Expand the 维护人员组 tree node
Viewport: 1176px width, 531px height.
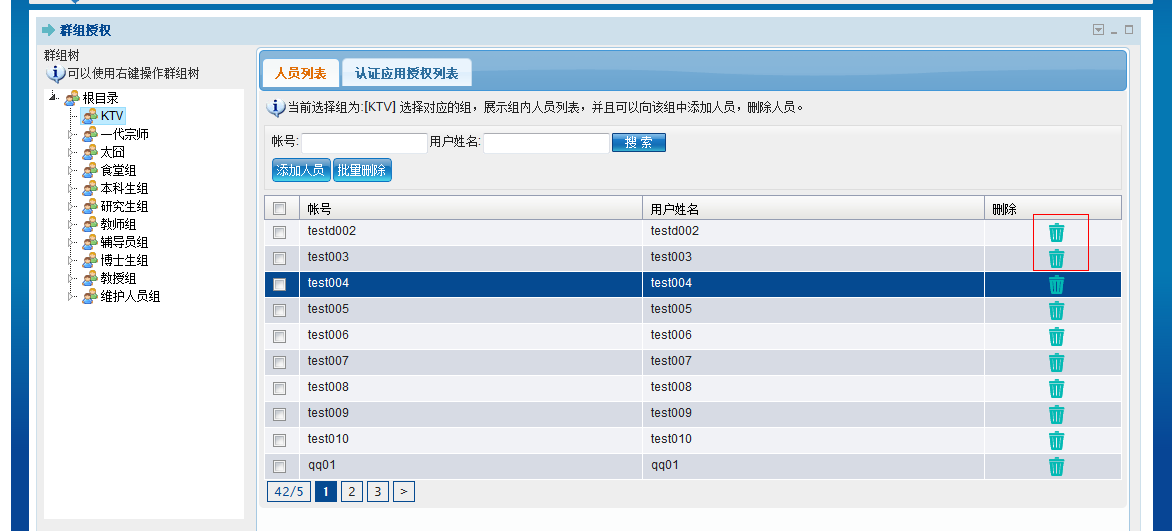(71, 296)
